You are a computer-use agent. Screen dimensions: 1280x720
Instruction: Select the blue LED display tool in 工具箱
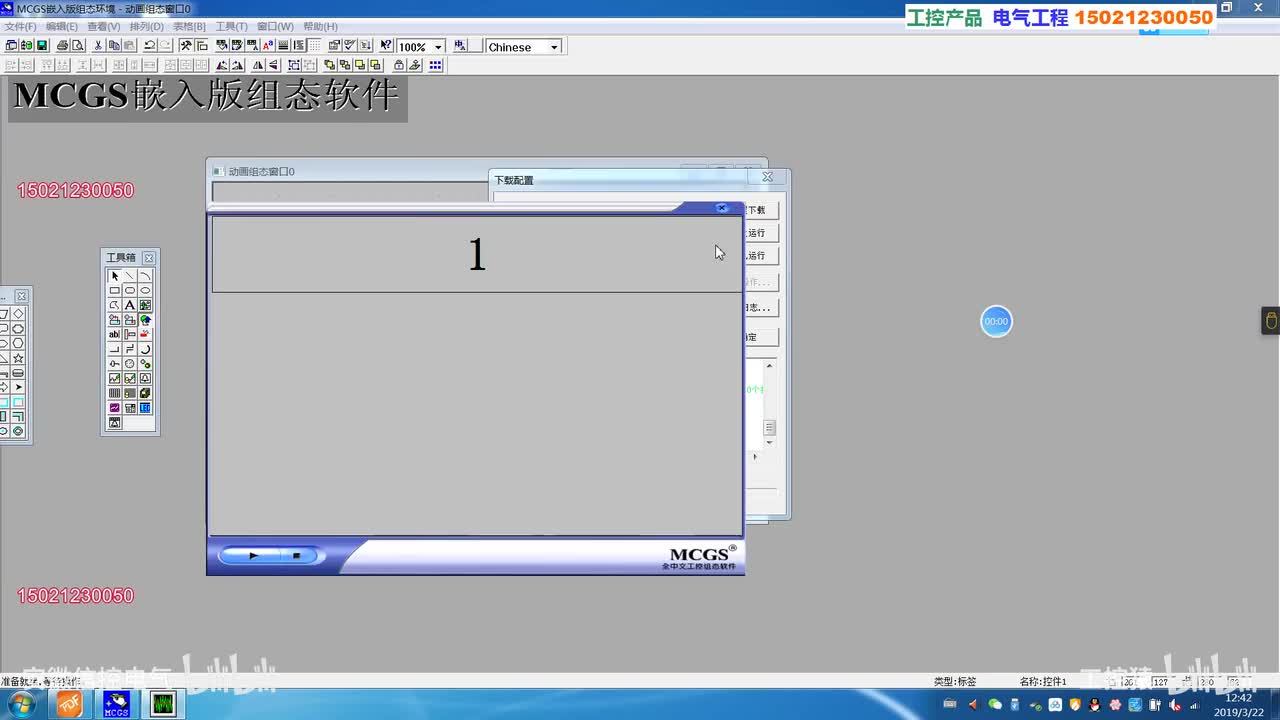(145, 408)
